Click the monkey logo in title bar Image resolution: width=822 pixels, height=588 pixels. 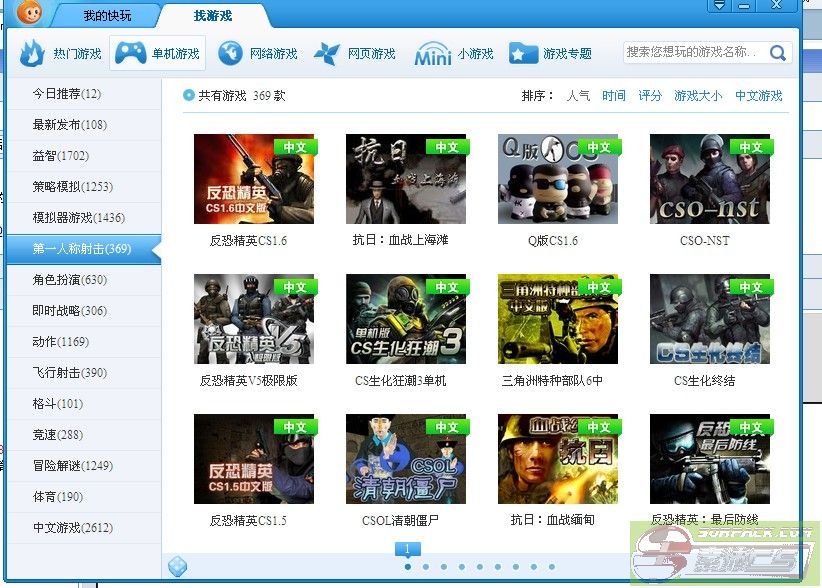tap(31, 15)
